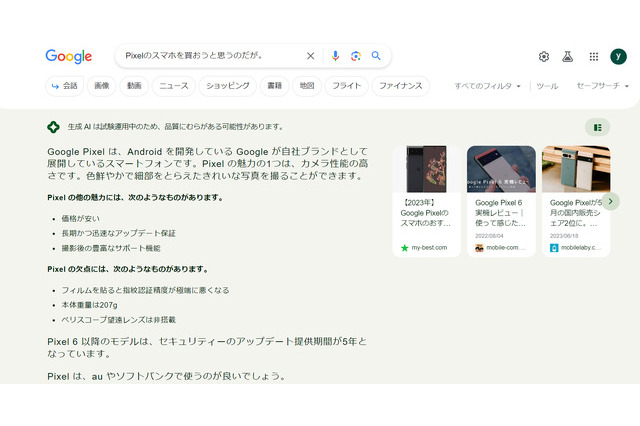Select the 書籍 filter chip
Viewport: 640px width, 426px height.
coord(274,86)
